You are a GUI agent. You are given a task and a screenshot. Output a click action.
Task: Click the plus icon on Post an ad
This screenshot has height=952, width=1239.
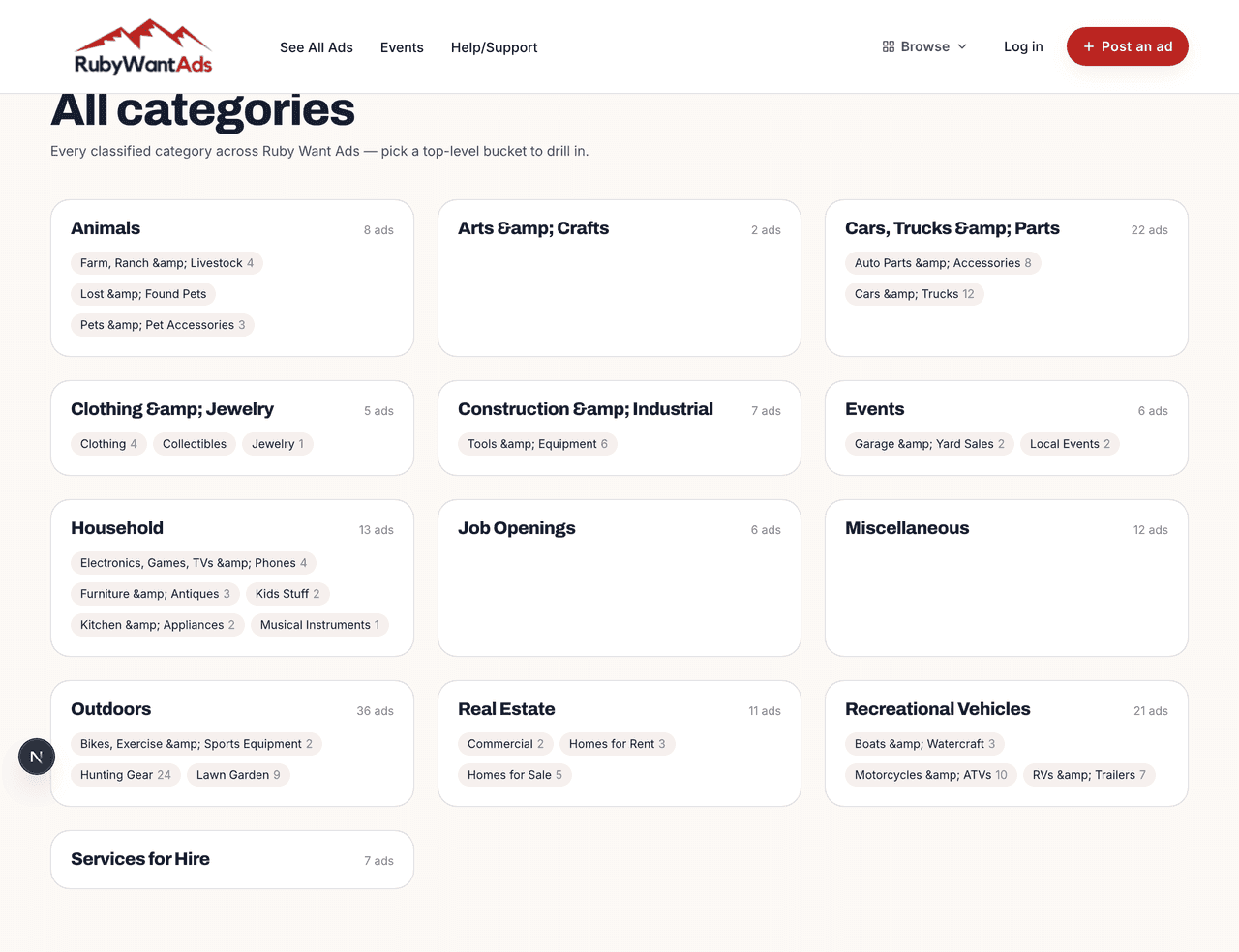[x=1090, y=45]
